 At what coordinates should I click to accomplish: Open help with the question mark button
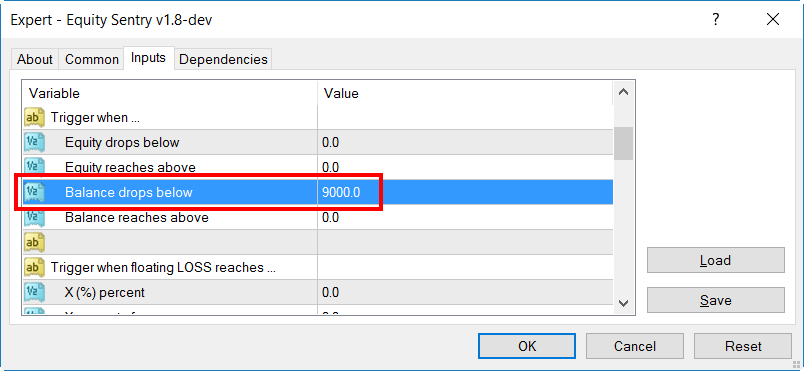click(x=716, y=20)
